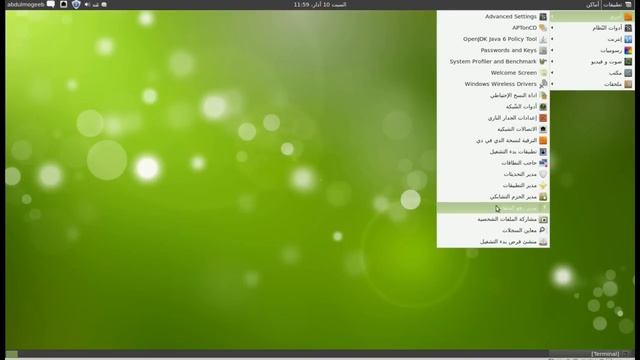This screenshot has width=640, height=360.
Task: Open إنترنت (Internet) category
Action: pyautogui.click(x=592, y=39)
